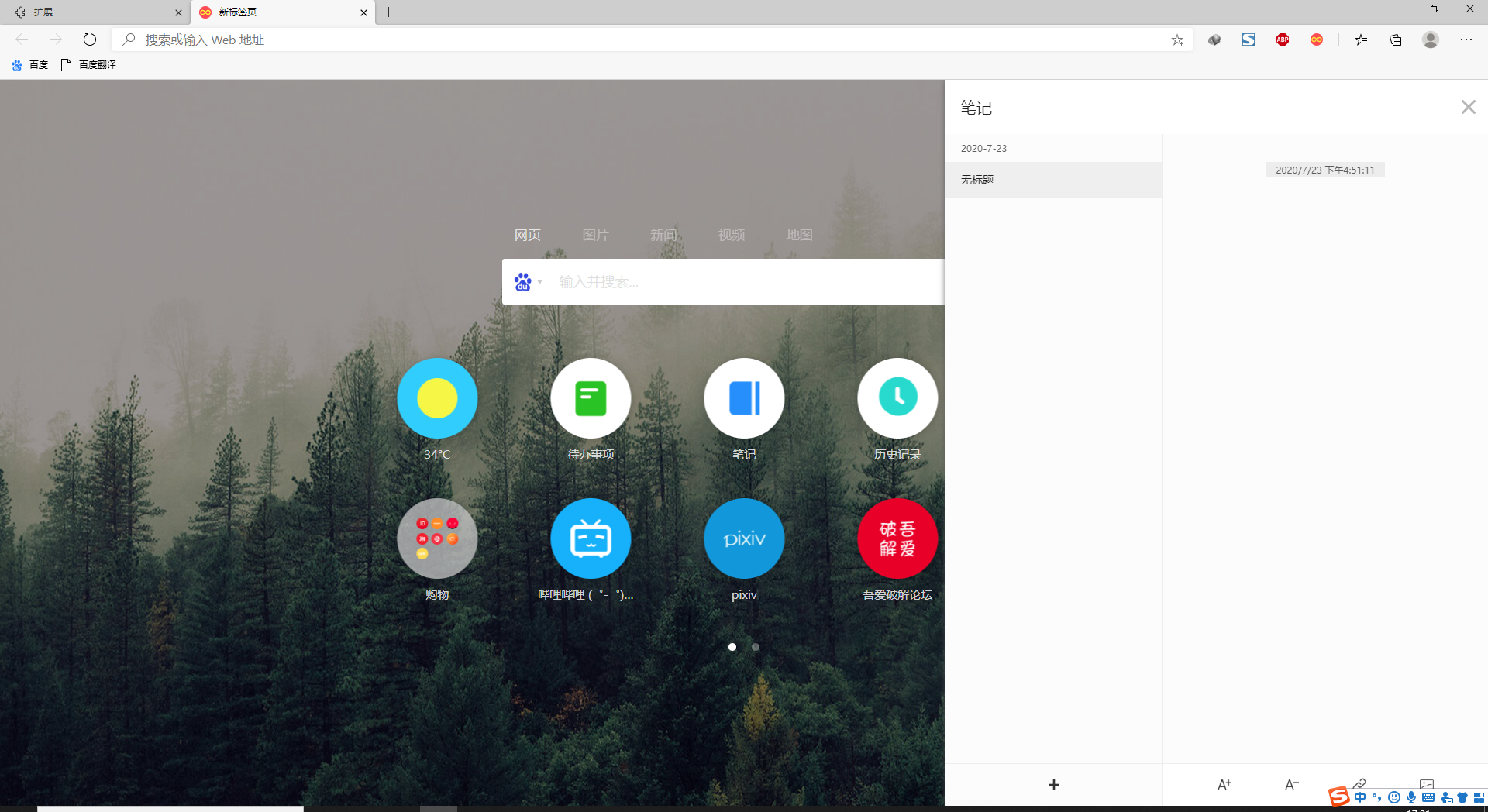Increase note font size with A+

click(1224, 785)
